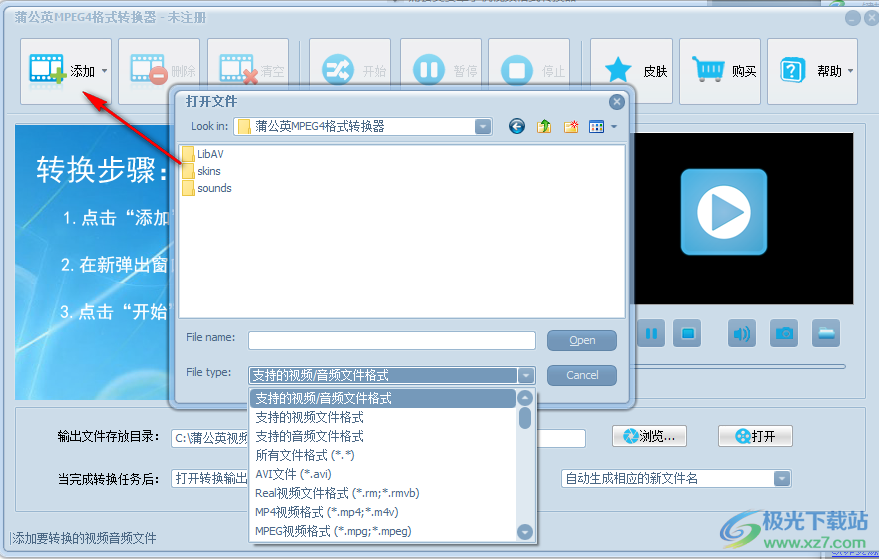Select the sounds folder
The height and width of the screenshot is (559, 879).
[x=207, y=188]
